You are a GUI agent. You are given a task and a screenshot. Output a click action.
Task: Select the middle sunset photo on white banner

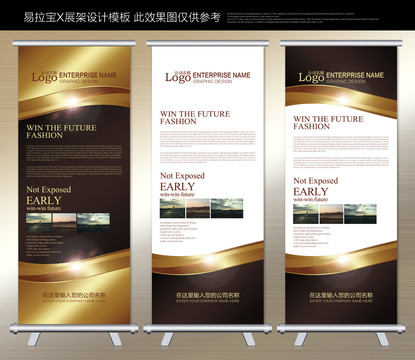pyautogui.click(x=198, y=208)
